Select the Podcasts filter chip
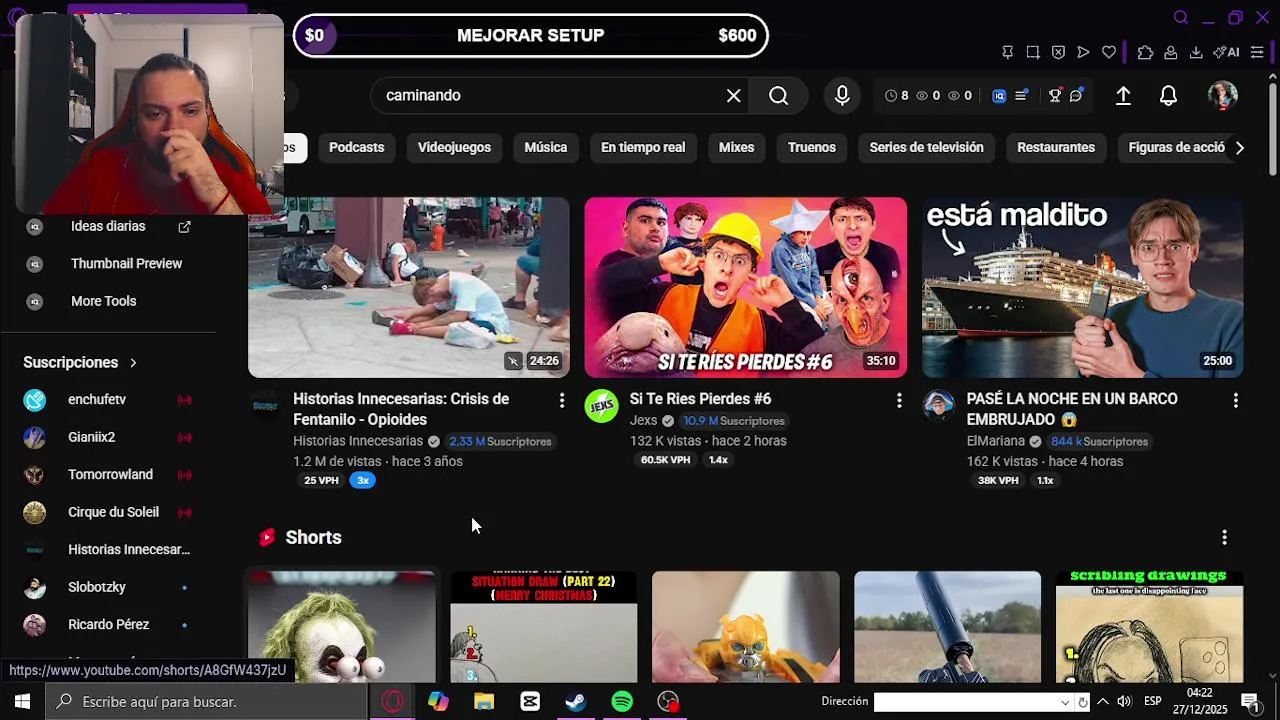The image size is (1280, 720). pyautogui.click(x=356, y=148)
